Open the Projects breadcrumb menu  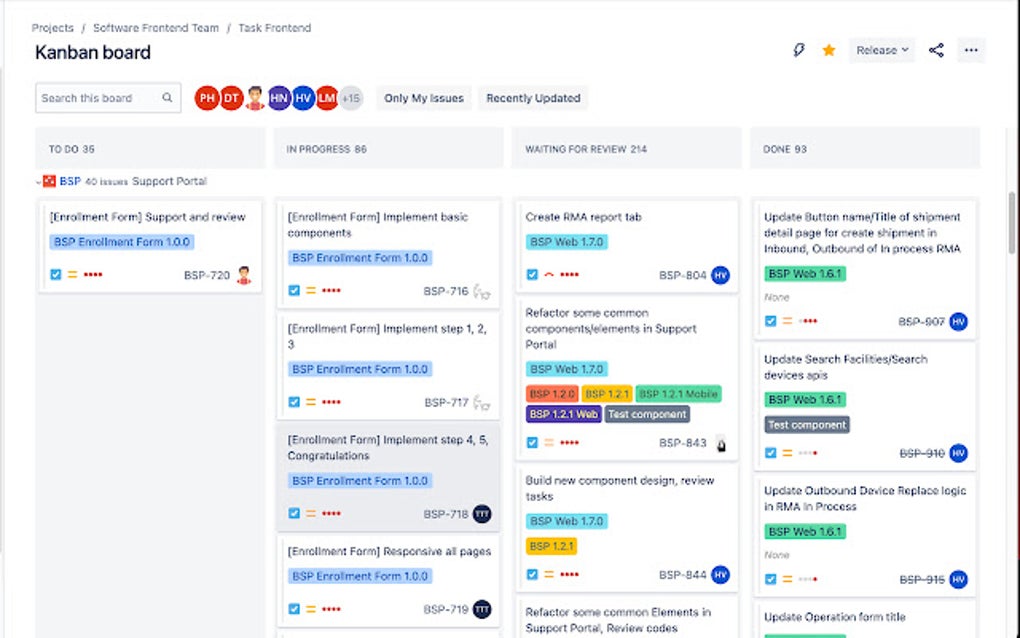coord(52,28)
